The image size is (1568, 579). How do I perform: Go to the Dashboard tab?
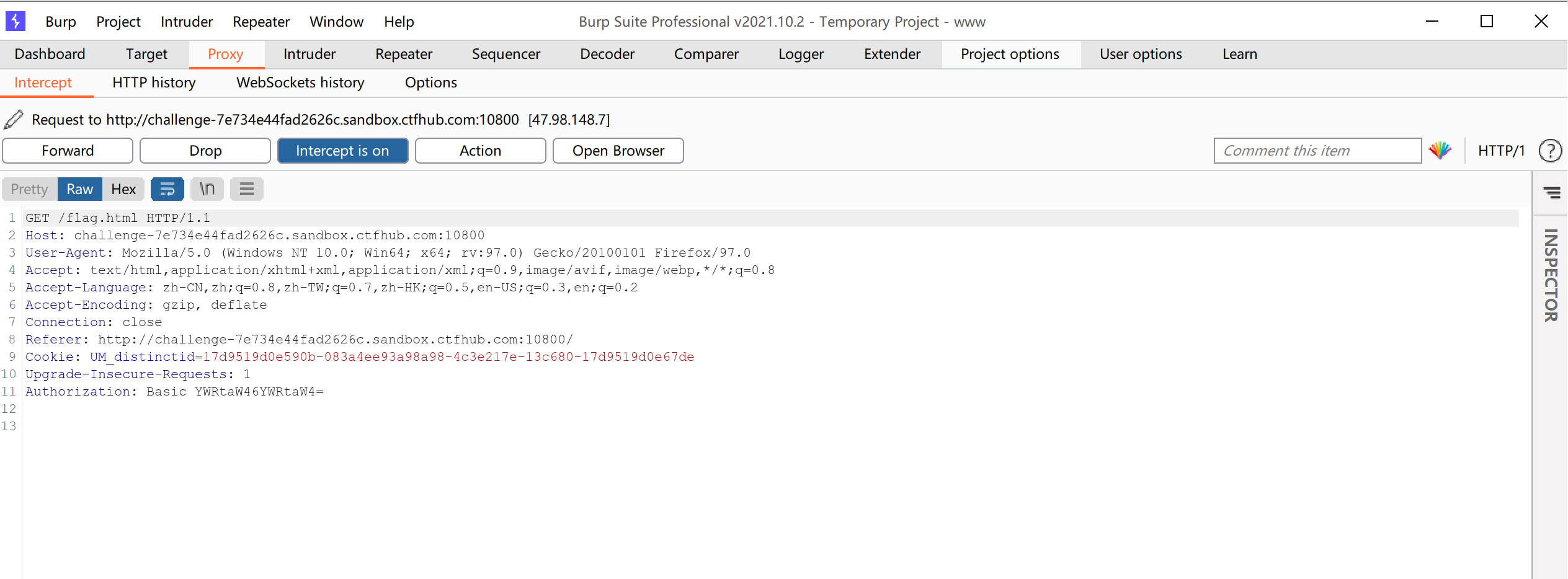click(x=50, y=54)
